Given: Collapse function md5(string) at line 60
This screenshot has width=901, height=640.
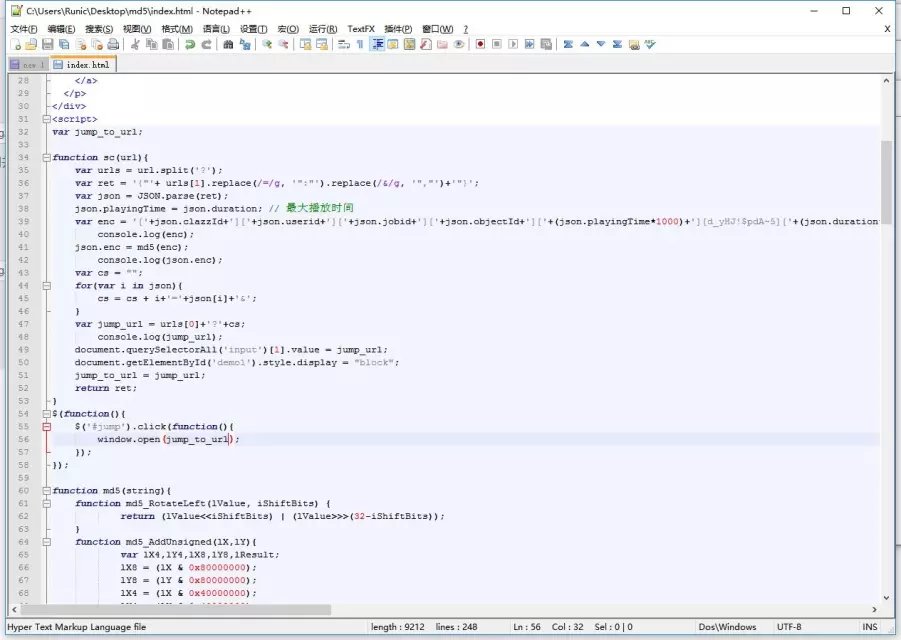Looking at the screenshot, I should coord(47,491).
